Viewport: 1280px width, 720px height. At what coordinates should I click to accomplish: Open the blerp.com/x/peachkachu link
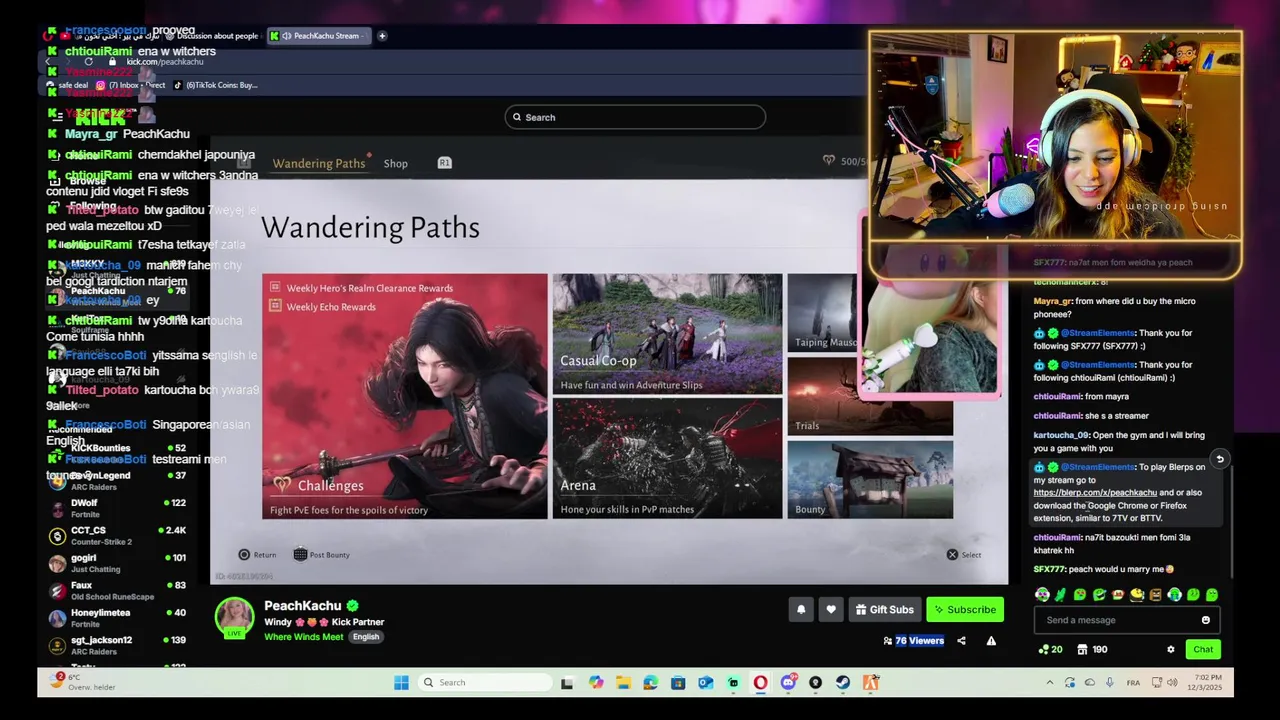[1095, 492]
